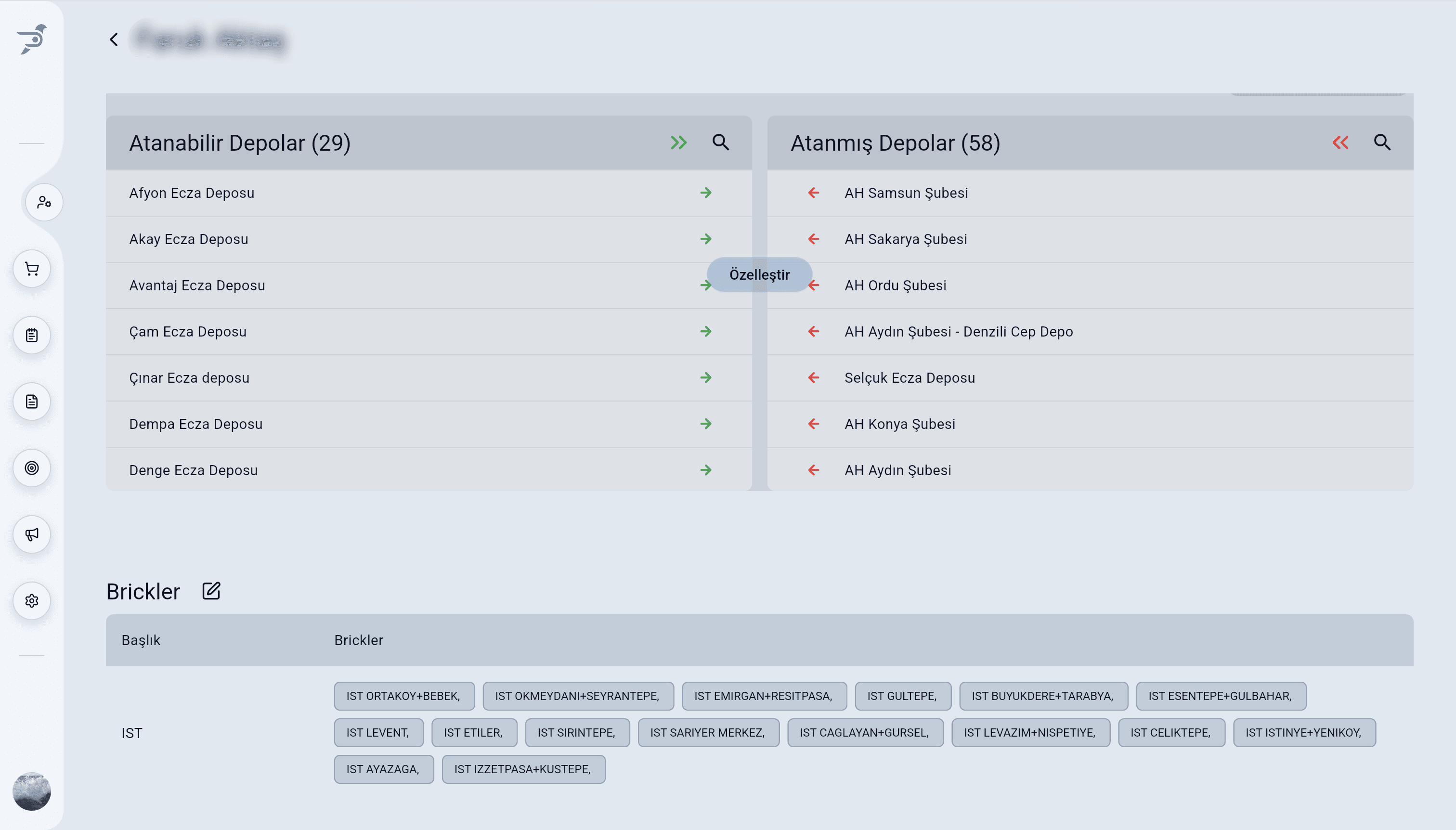Remove AH Samsun Şubesi with red arrow
Image resolution: width=1456 pixels, height=830 pixels.
point(814,193)
